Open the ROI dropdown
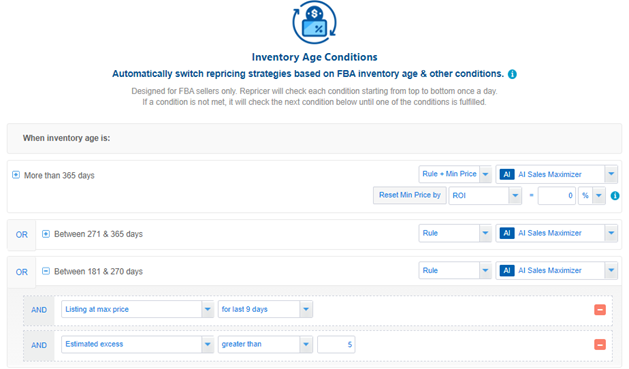The width and height of the screenshot is (629, 369). tap(485, 196)
